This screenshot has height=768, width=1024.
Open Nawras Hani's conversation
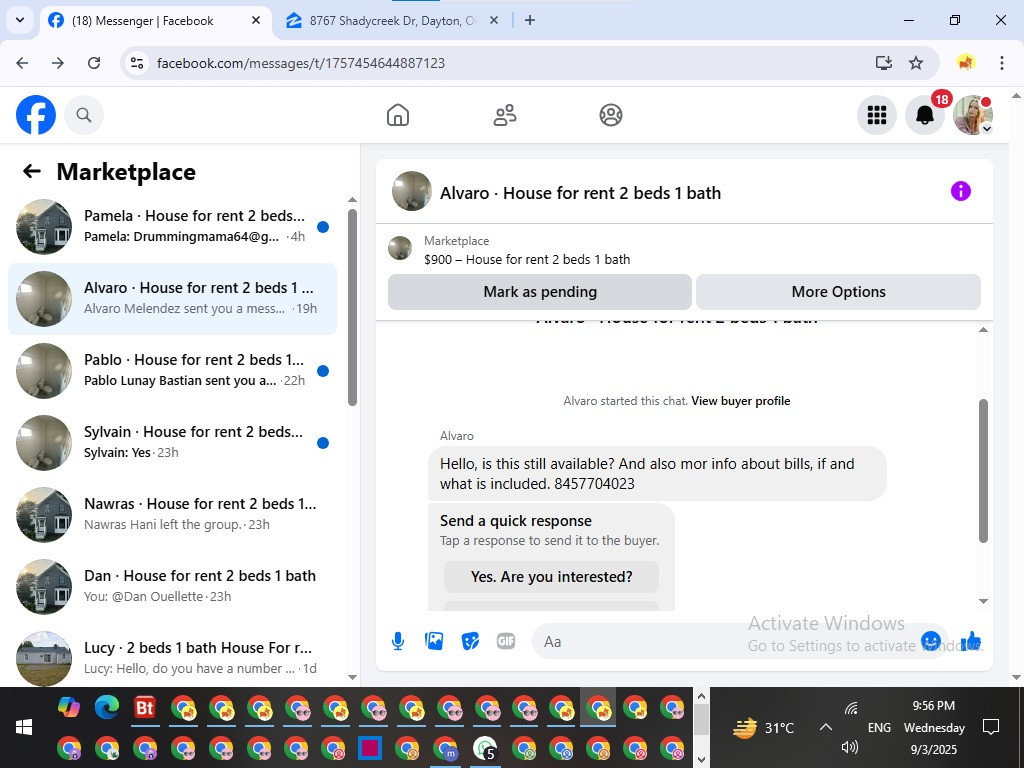click(172, 514)
